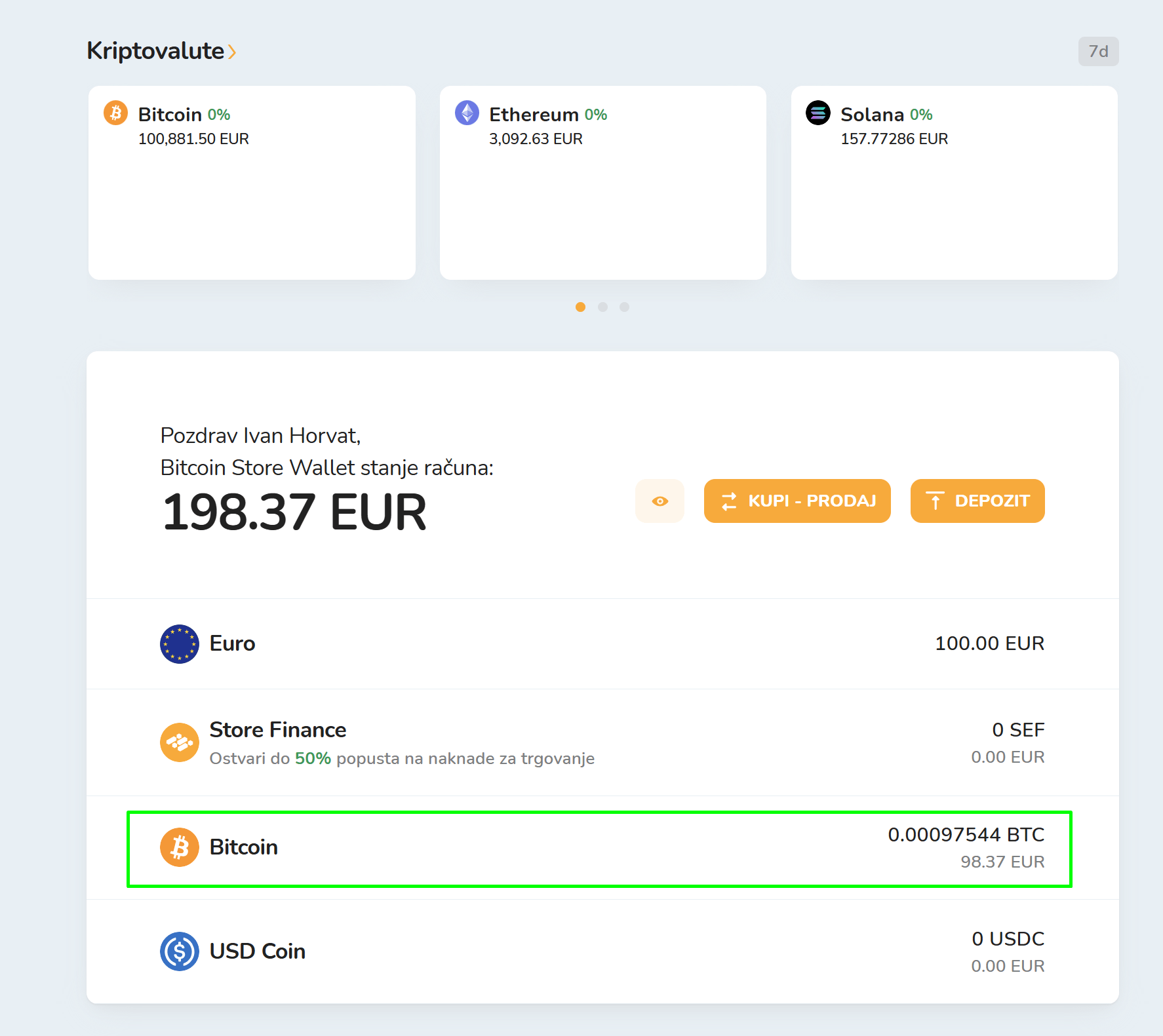The height and width of the screenshot is (1036, 1163).
Task: Click the Bitcoin icon in the top card
Action: tap(115, 113)
